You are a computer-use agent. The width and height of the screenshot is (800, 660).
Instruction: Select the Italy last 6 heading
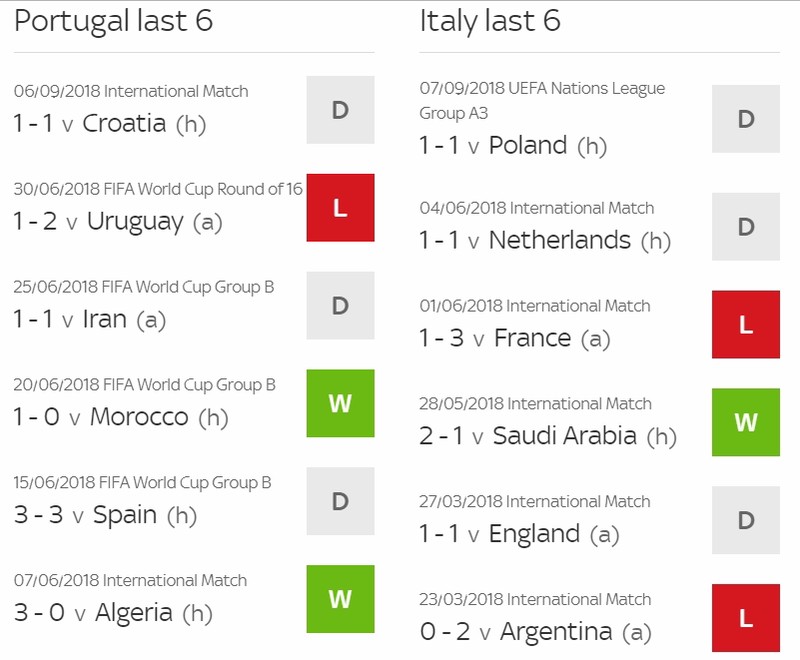pos(490,21)
